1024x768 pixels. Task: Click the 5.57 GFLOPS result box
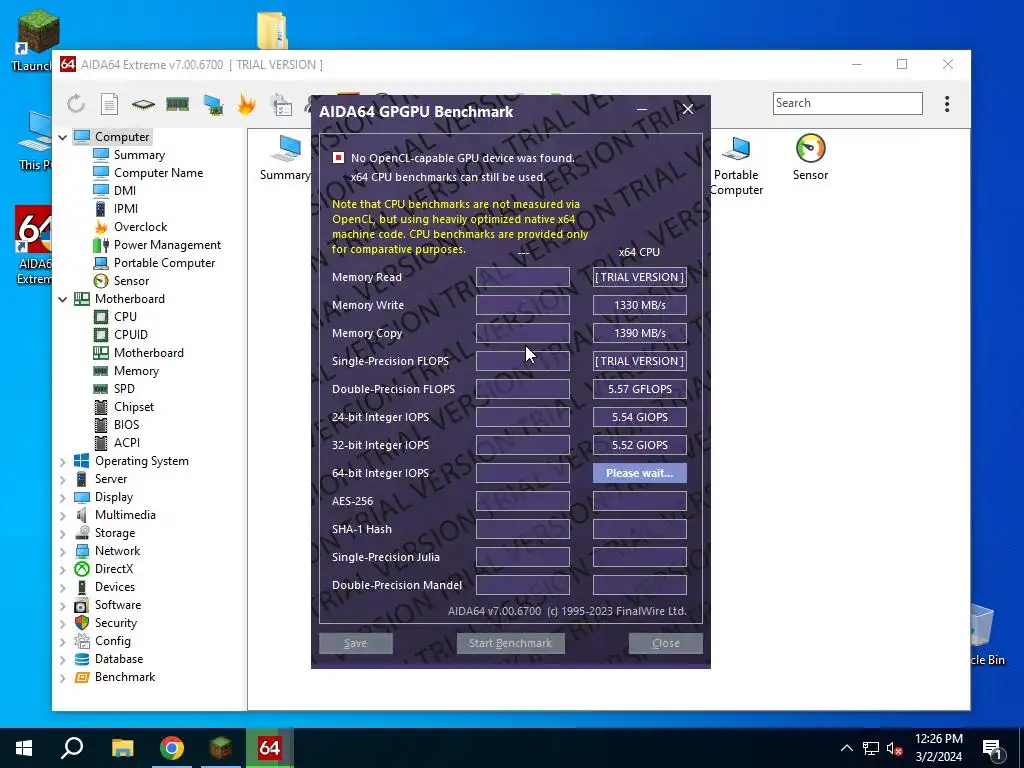[640, 389]
